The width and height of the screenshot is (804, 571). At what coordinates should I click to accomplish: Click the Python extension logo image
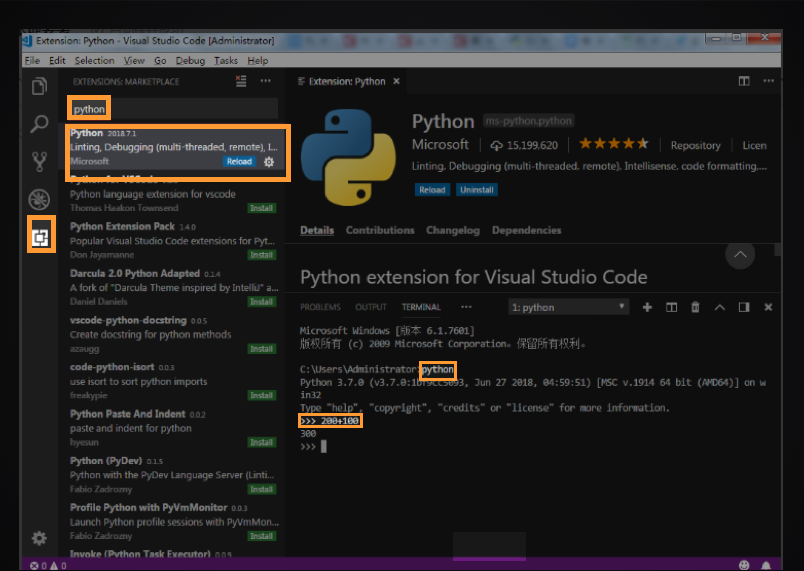pos(348,157)
